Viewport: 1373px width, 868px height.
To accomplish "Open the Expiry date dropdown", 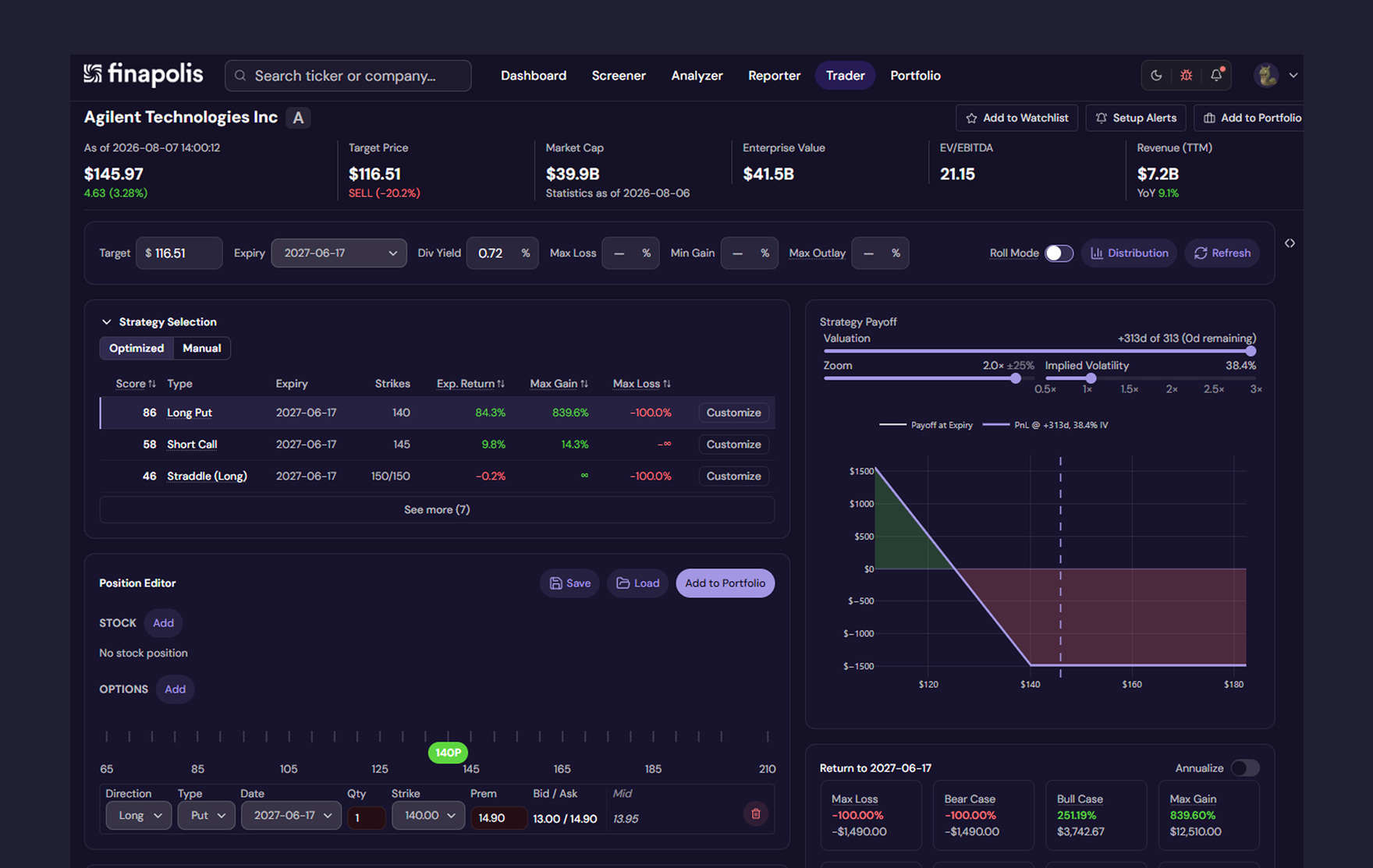I will pos(339,253).
